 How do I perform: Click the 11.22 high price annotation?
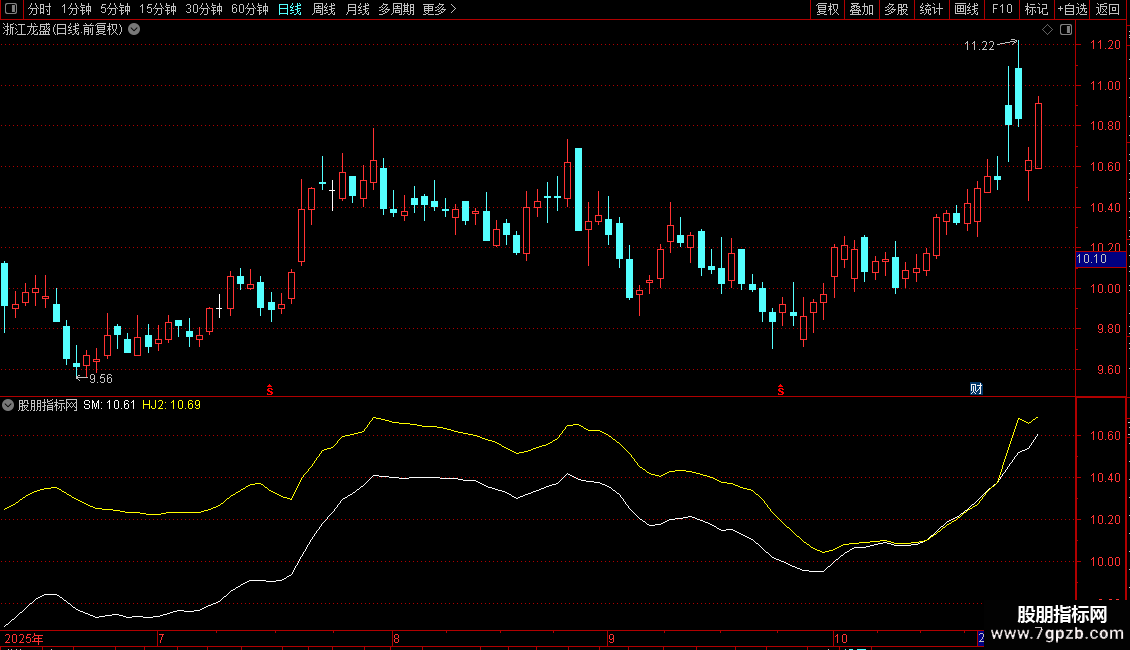979,46
